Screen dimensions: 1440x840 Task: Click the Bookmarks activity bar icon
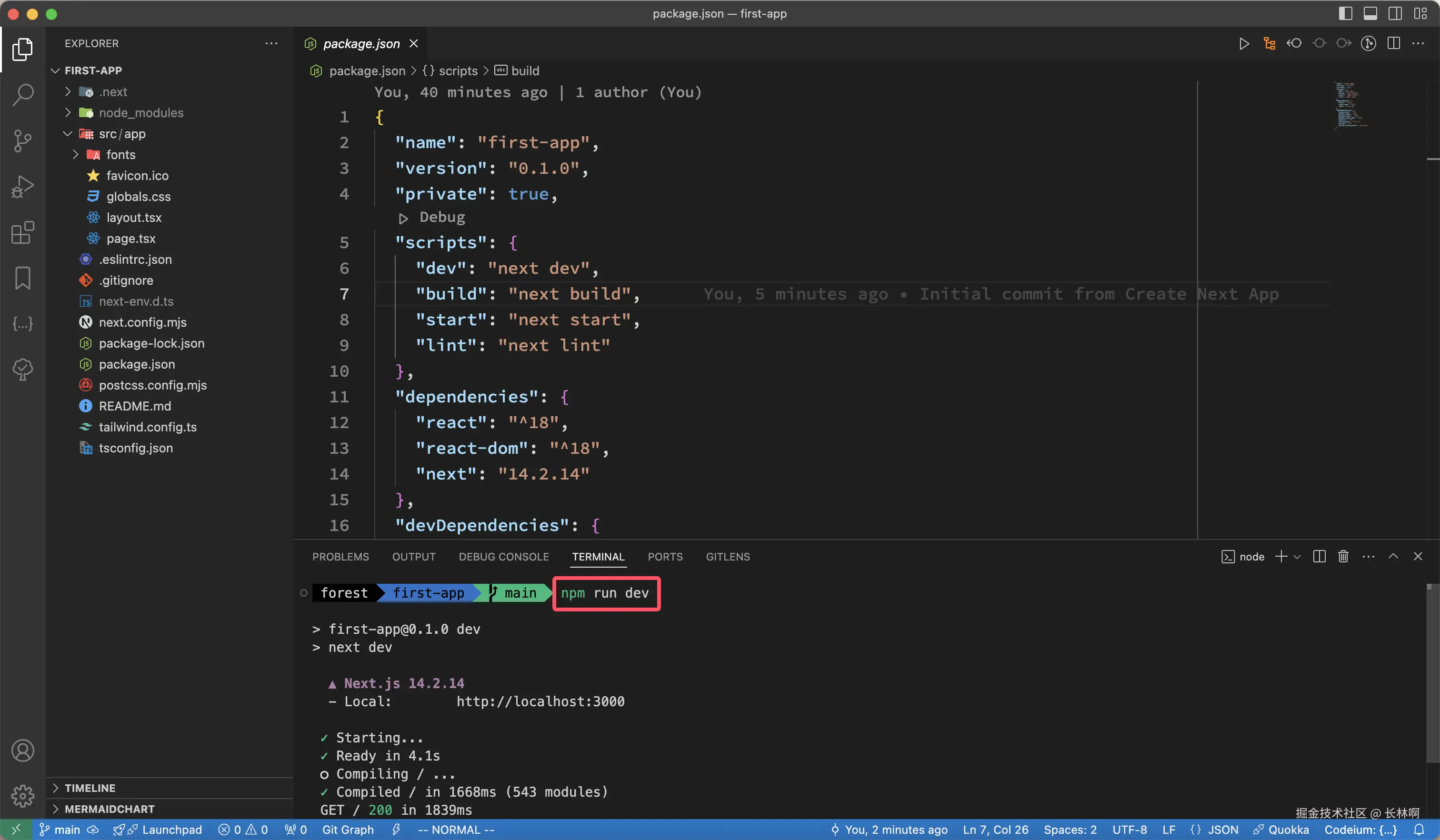point(22,278)
